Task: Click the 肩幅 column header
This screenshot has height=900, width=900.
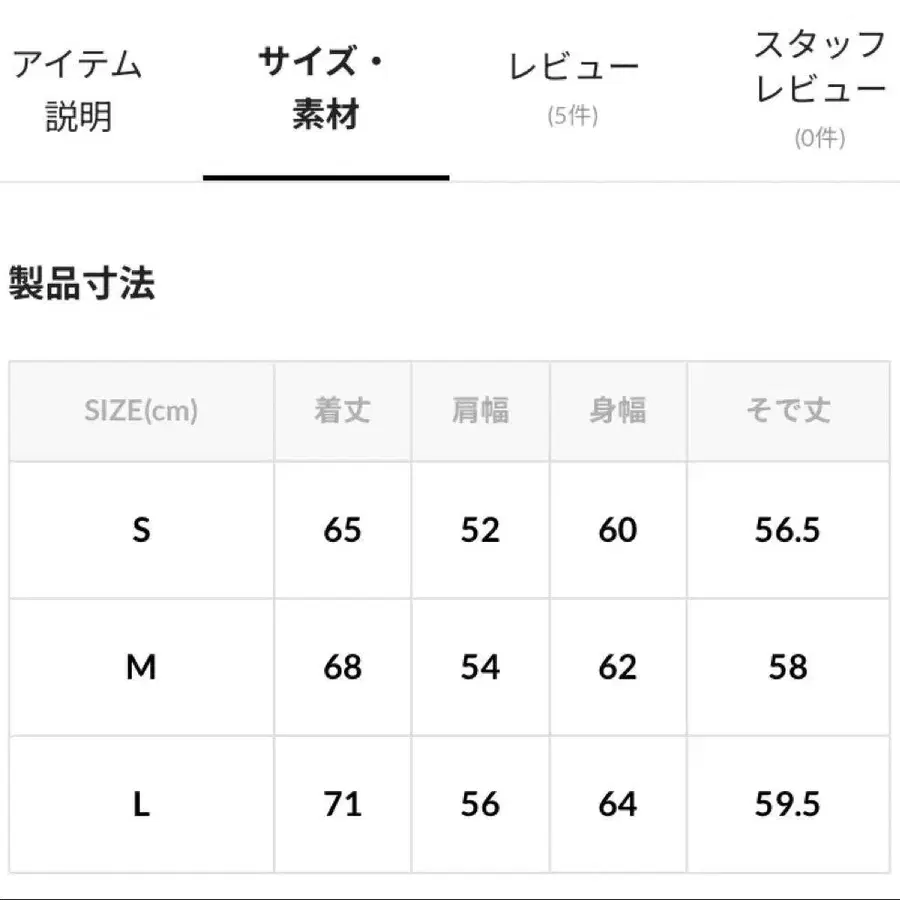Action: tap(479, 410)
